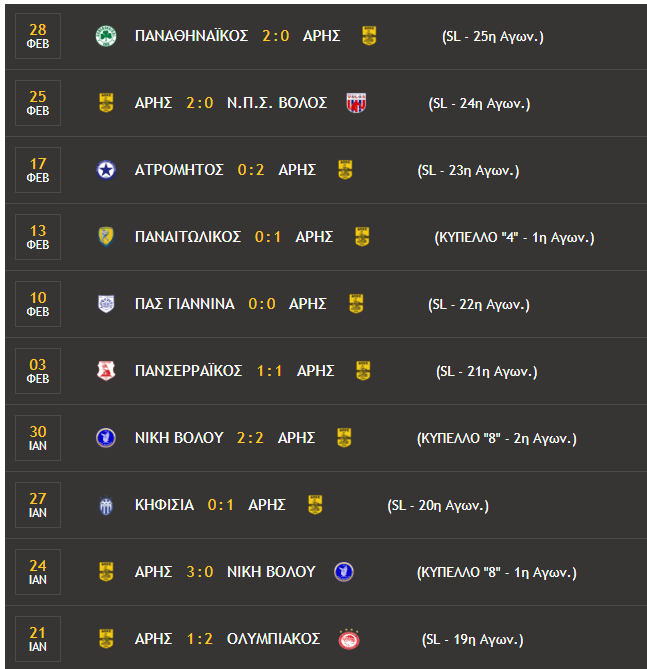Click the Kifisia team crest
The image size is (647, 669).
(106, 505)
